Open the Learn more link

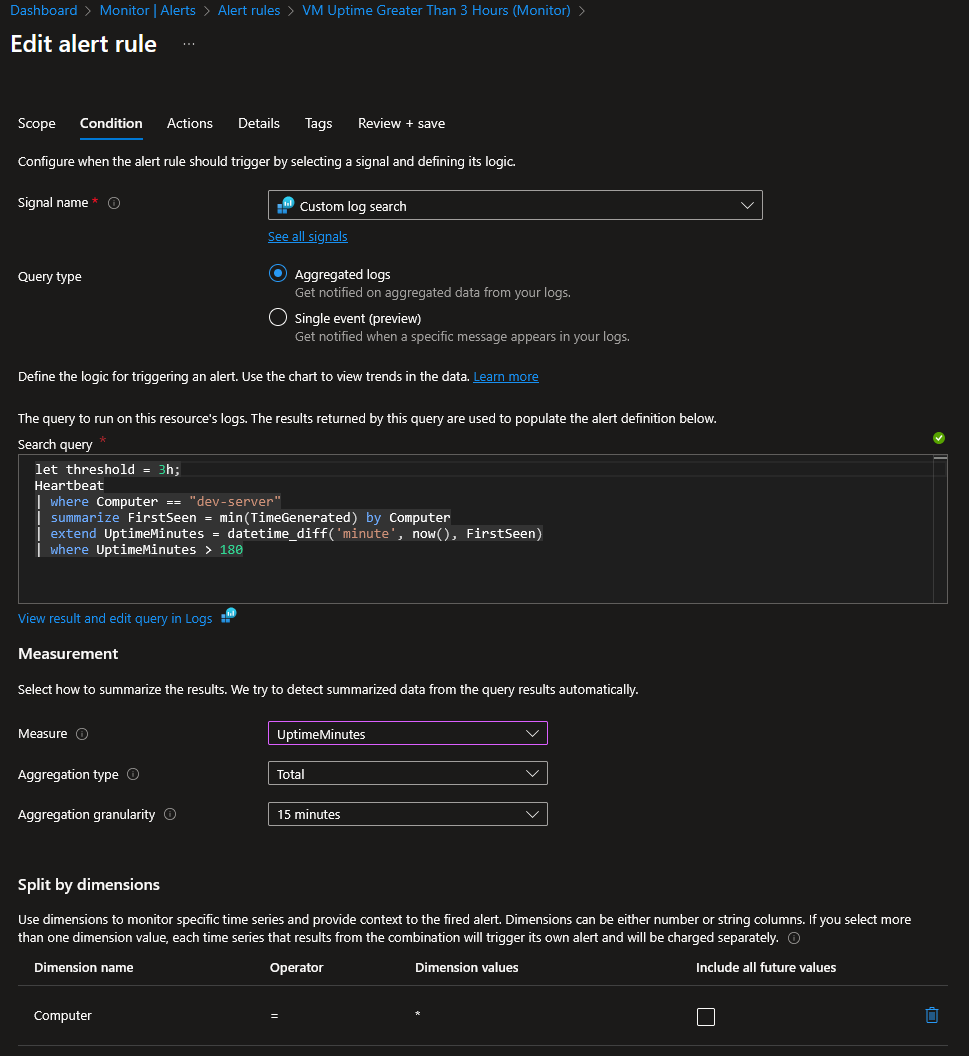[506, 376]
